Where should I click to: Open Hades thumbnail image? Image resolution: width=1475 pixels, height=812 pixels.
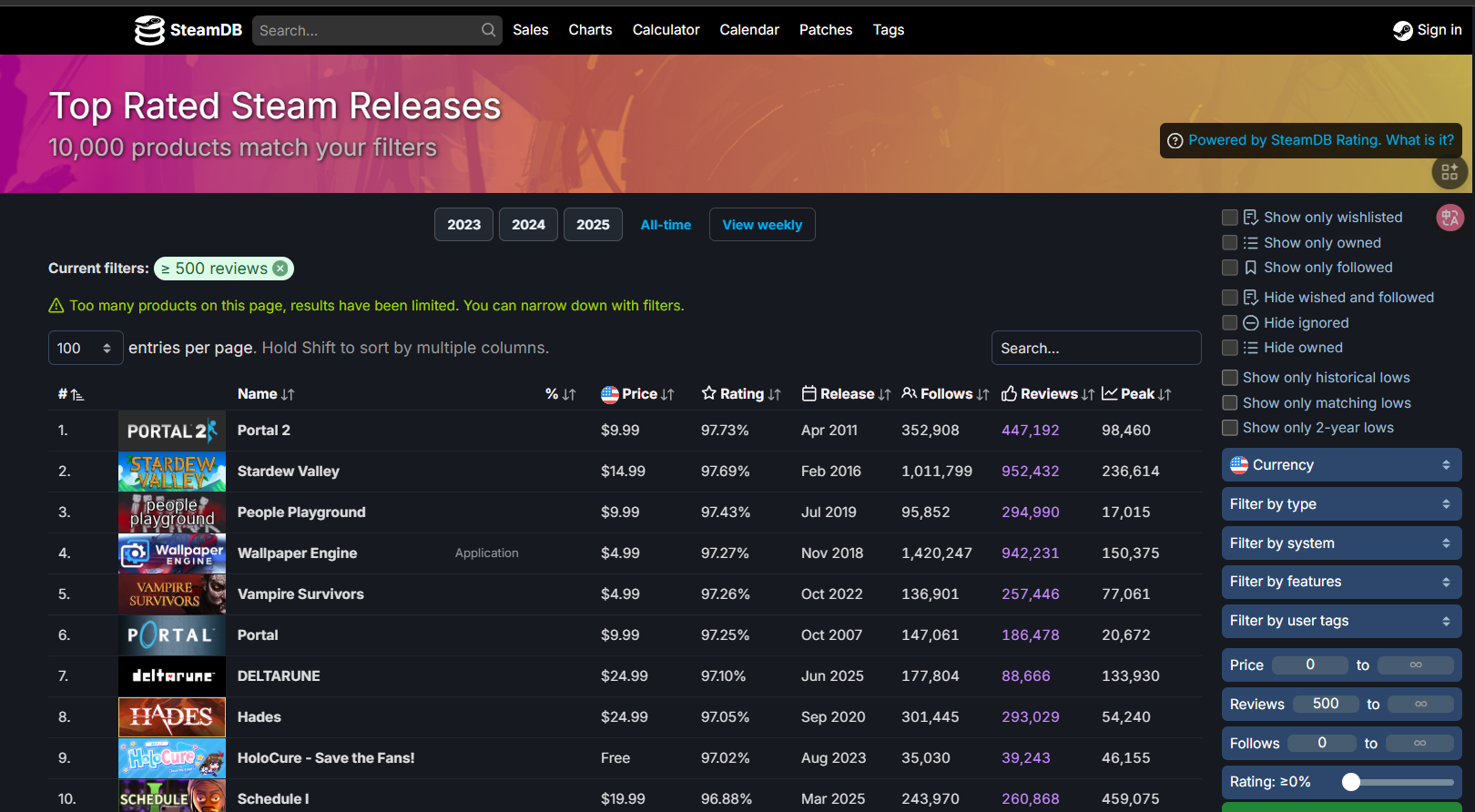coord(172,717)
